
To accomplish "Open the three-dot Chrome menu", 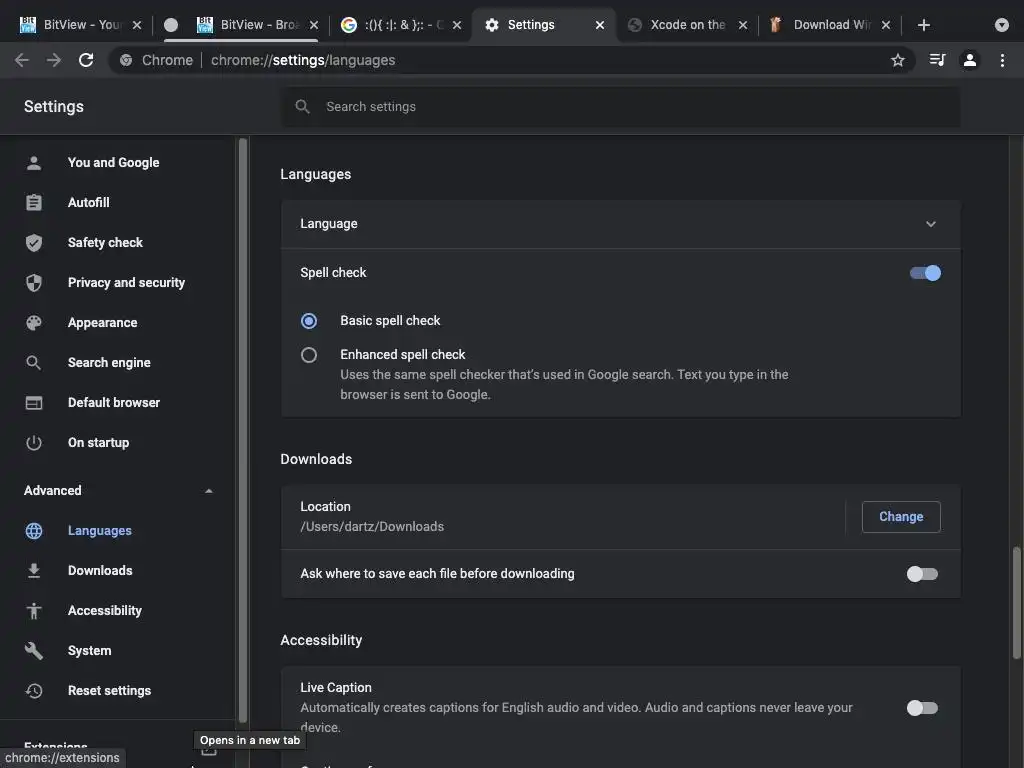I will point(1002,60).
